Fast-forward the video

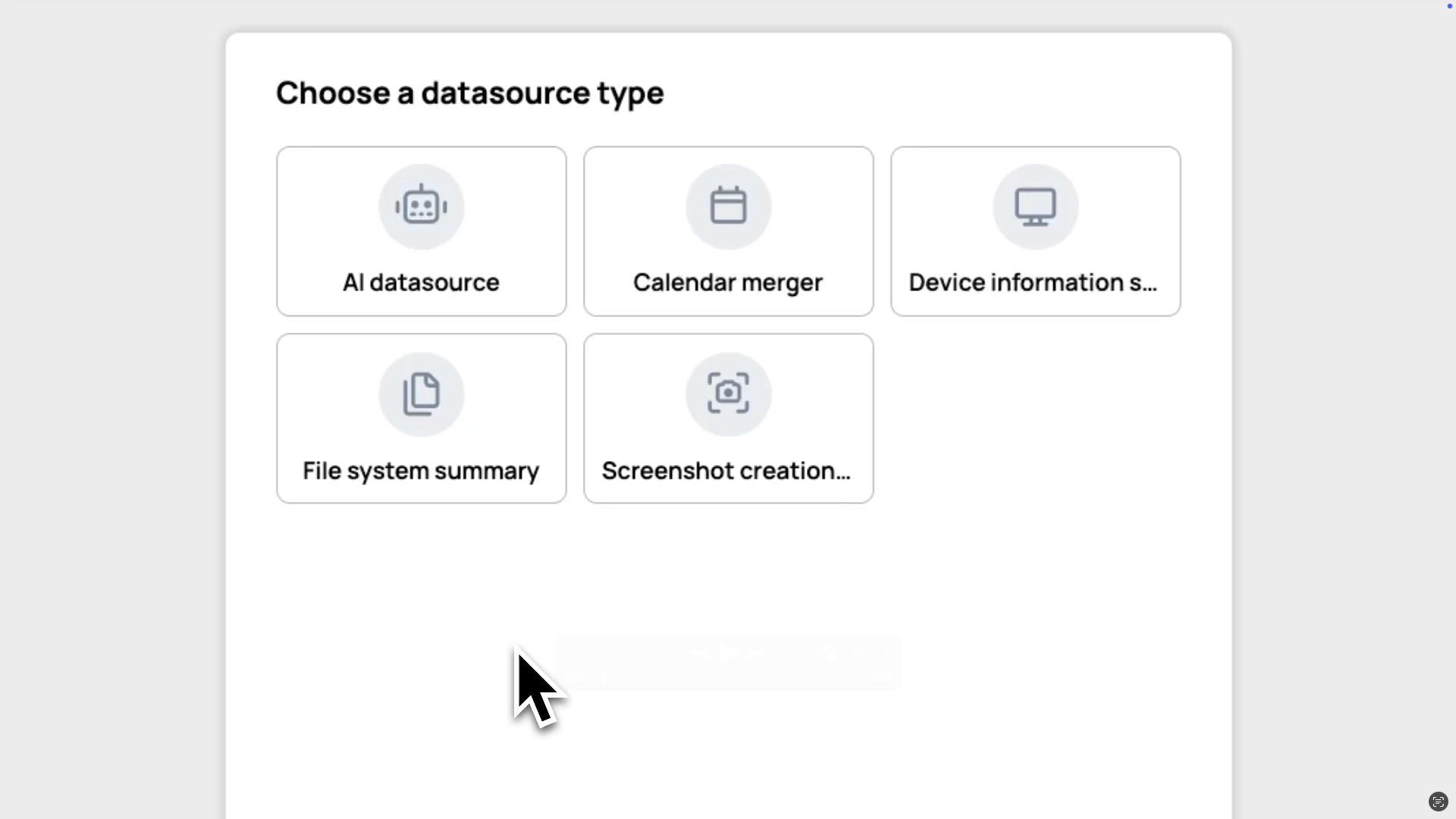758,653
